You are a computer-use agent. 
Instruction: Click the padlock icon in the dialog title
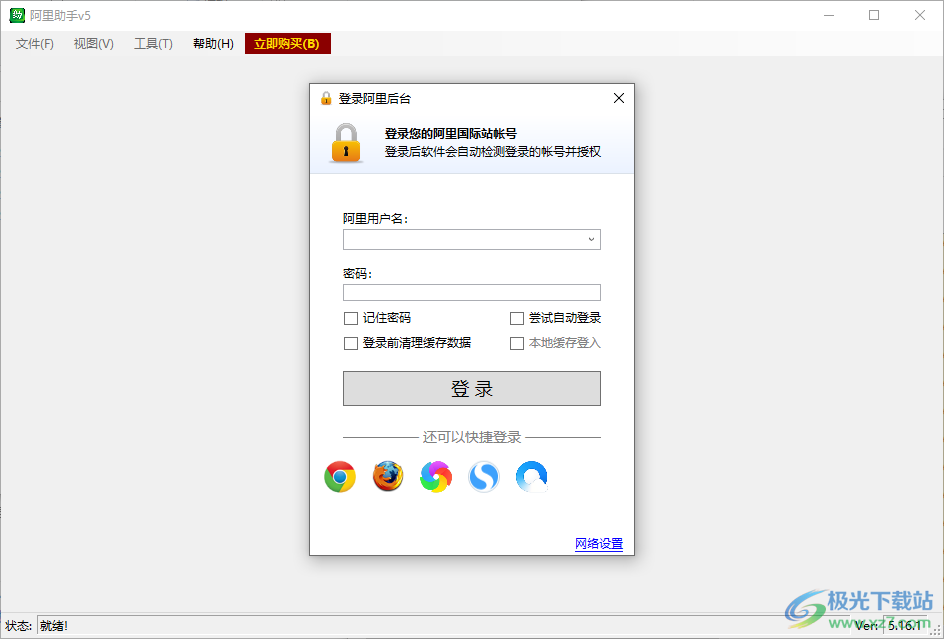click(x=324, y=98)
